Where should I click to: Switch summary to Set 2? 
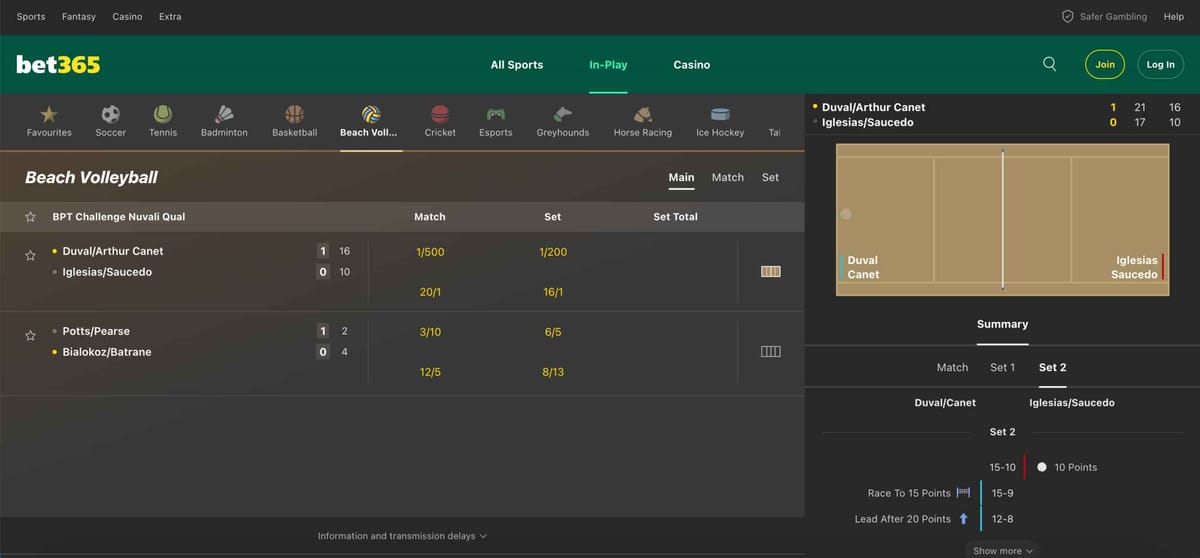[1052, 367]
